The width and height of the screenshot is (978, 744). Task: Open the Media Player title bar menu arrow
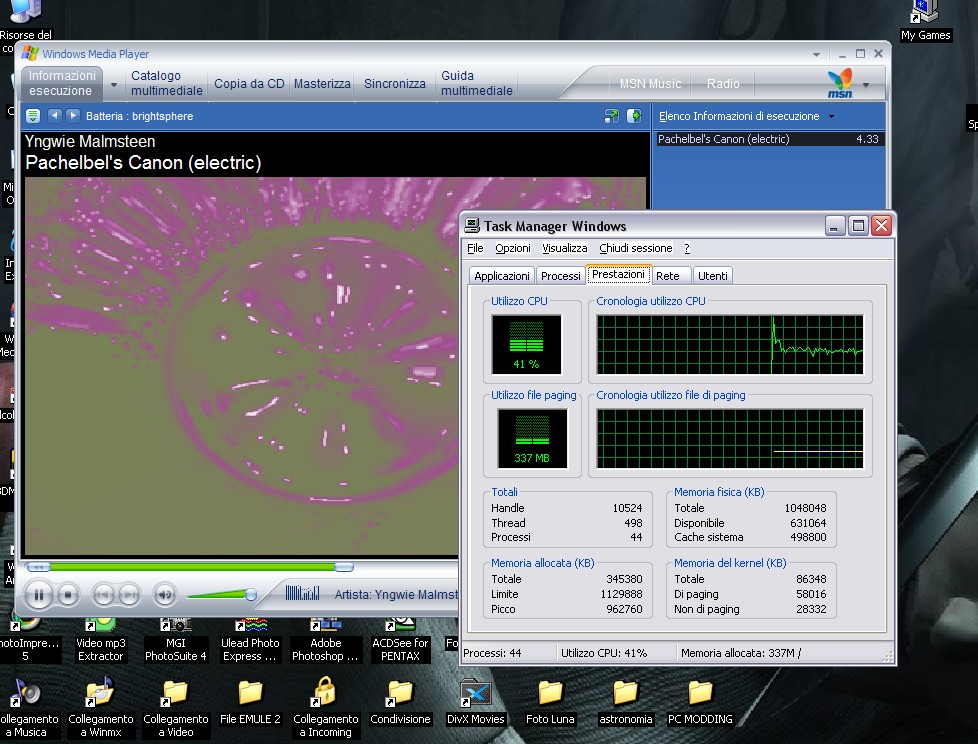pyautogui.click(x=816, y=54)
